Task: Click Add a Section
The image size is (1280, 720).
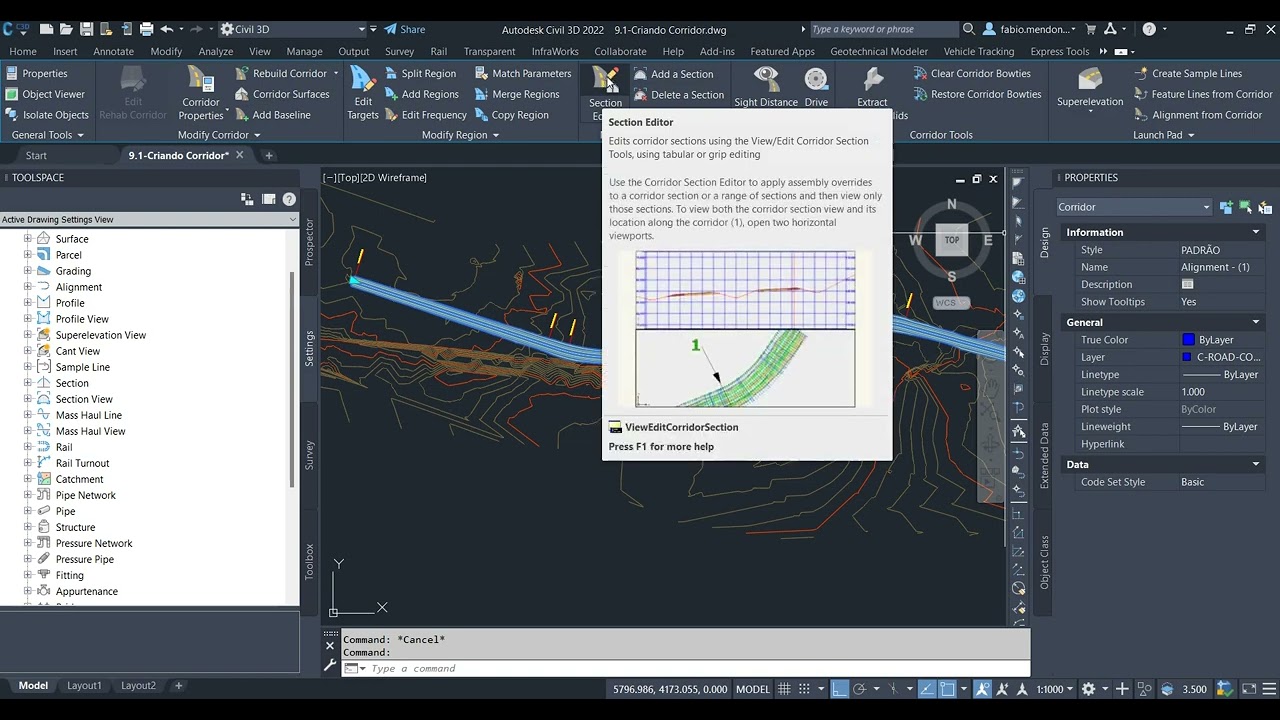Action: 673,74
